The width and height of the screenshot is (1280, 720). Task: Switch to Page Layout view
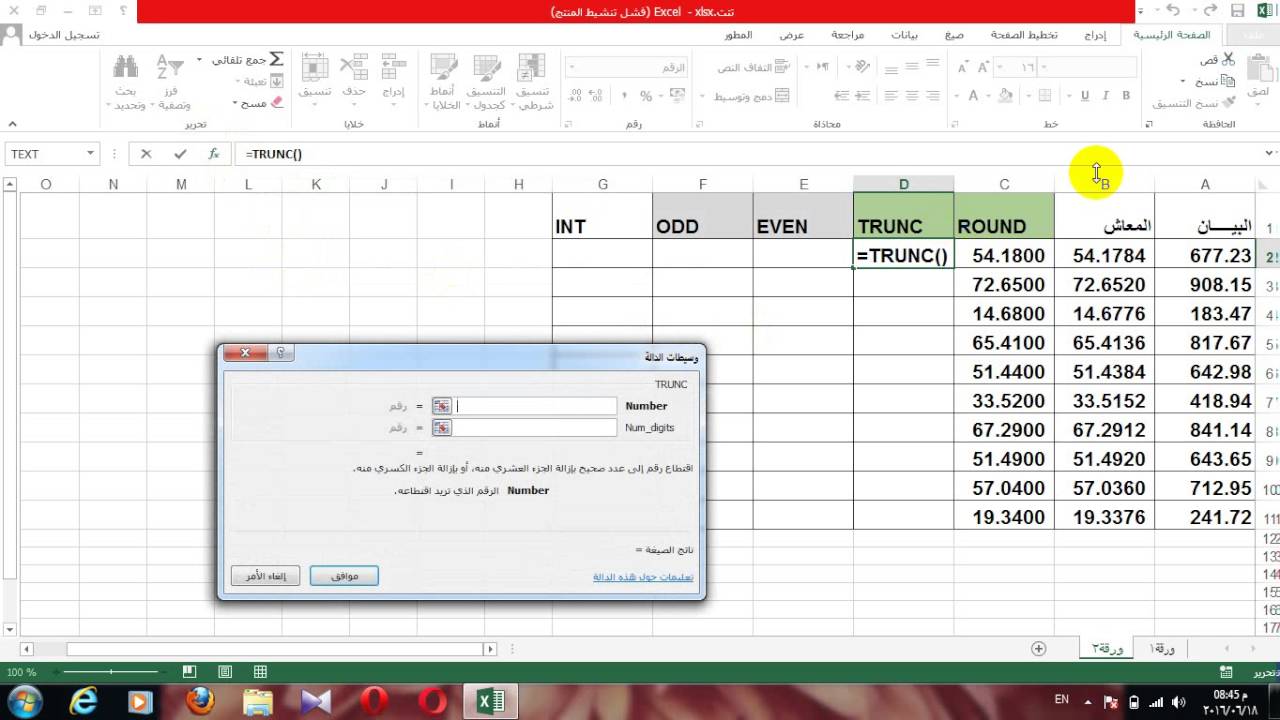click(225, 672)
